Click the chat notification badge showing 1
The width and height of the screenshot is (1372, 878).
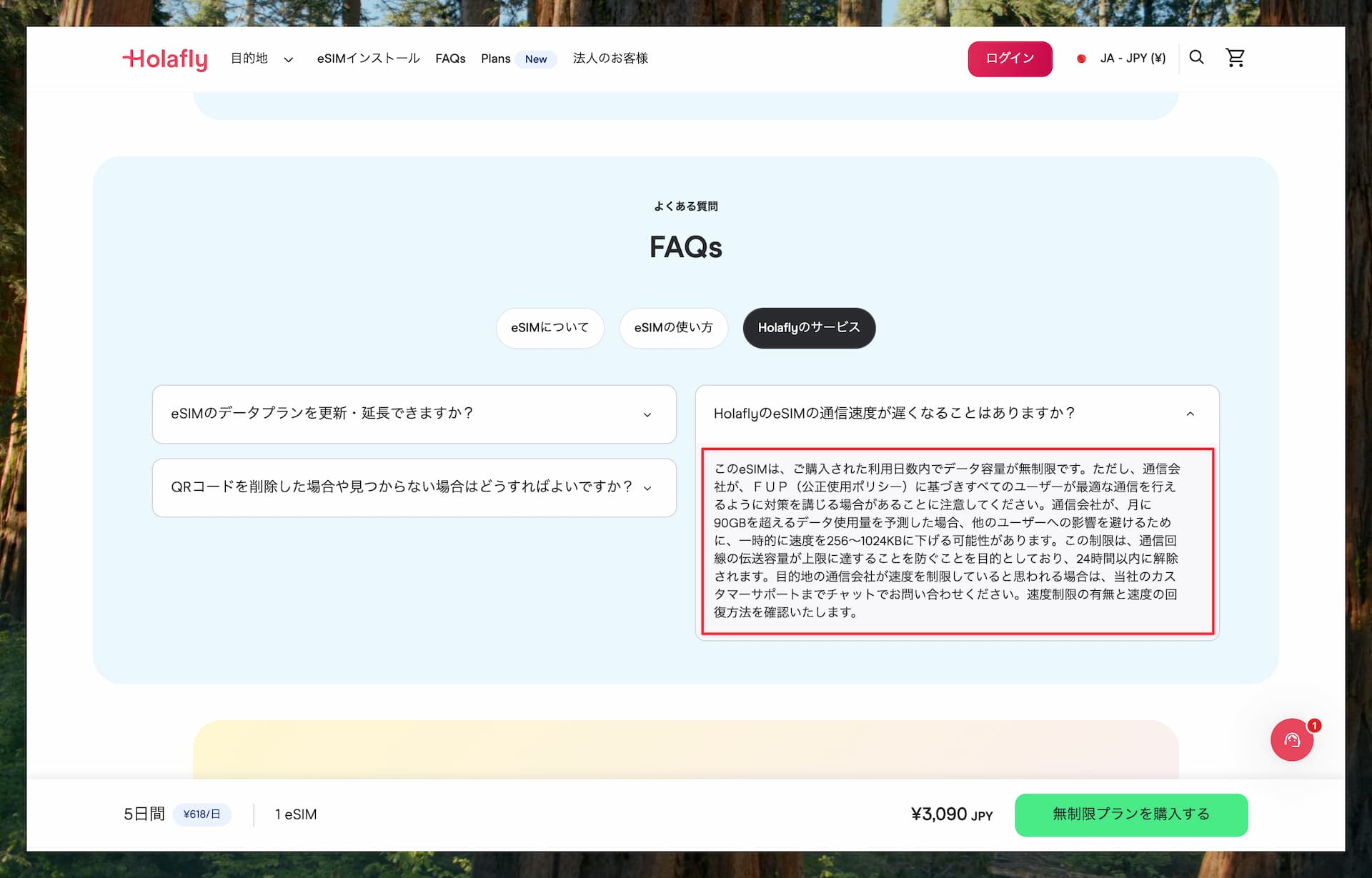(x=1313, y=724)
